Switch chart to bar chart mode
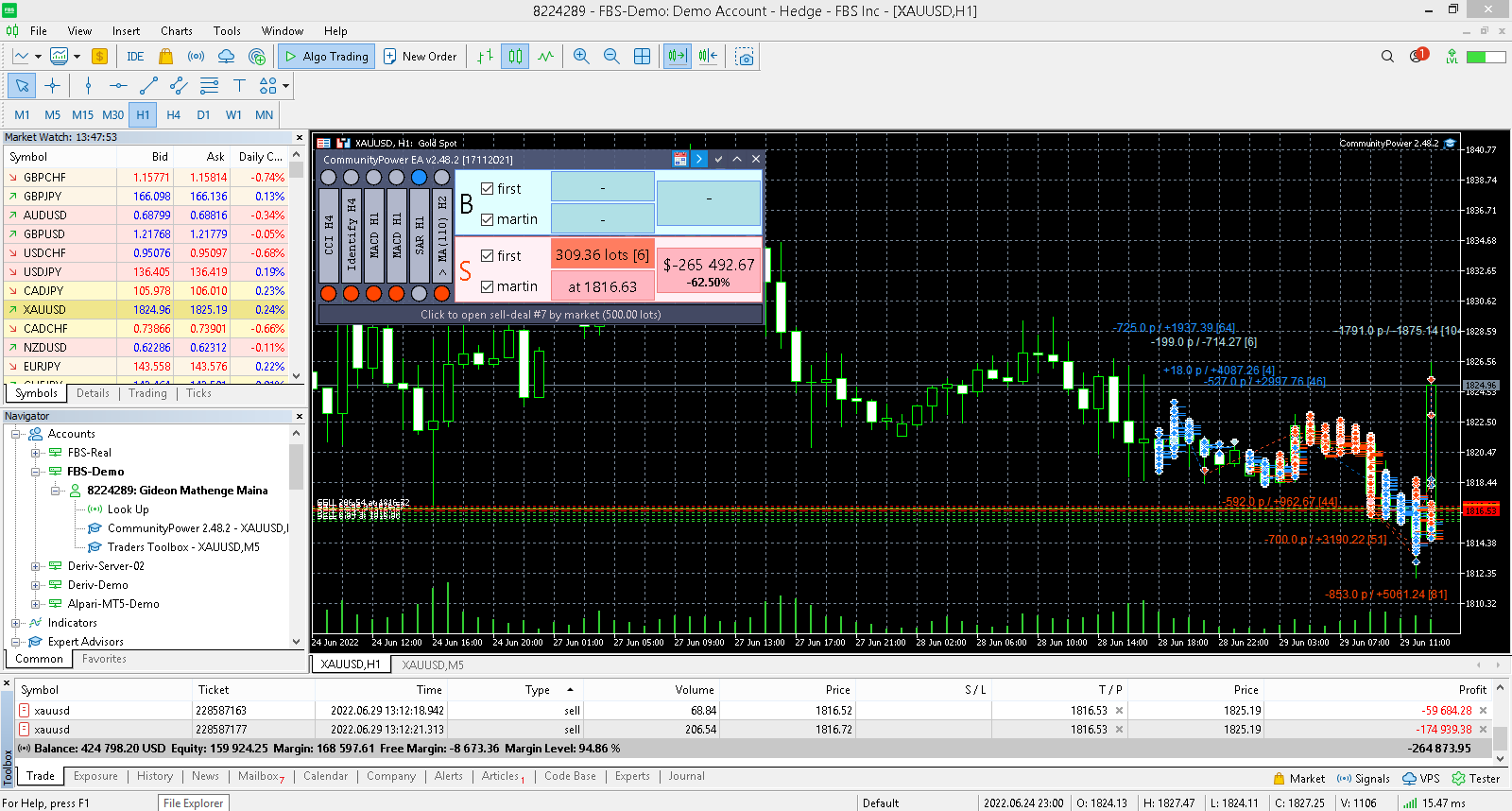1512x811 pixels. click(485, 57)
